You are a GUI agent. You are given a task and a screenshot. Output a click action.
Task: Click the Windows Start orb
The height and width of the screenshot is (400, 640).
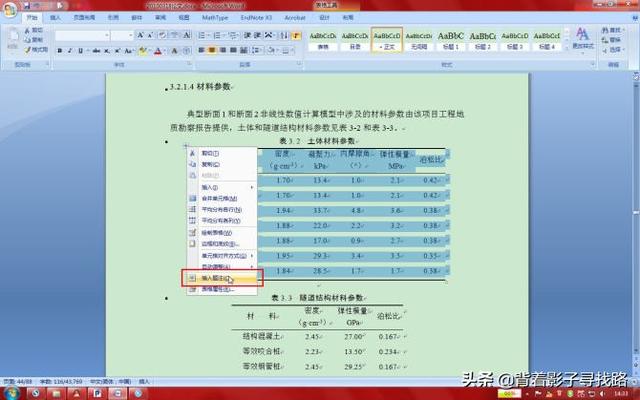point(11,393)
